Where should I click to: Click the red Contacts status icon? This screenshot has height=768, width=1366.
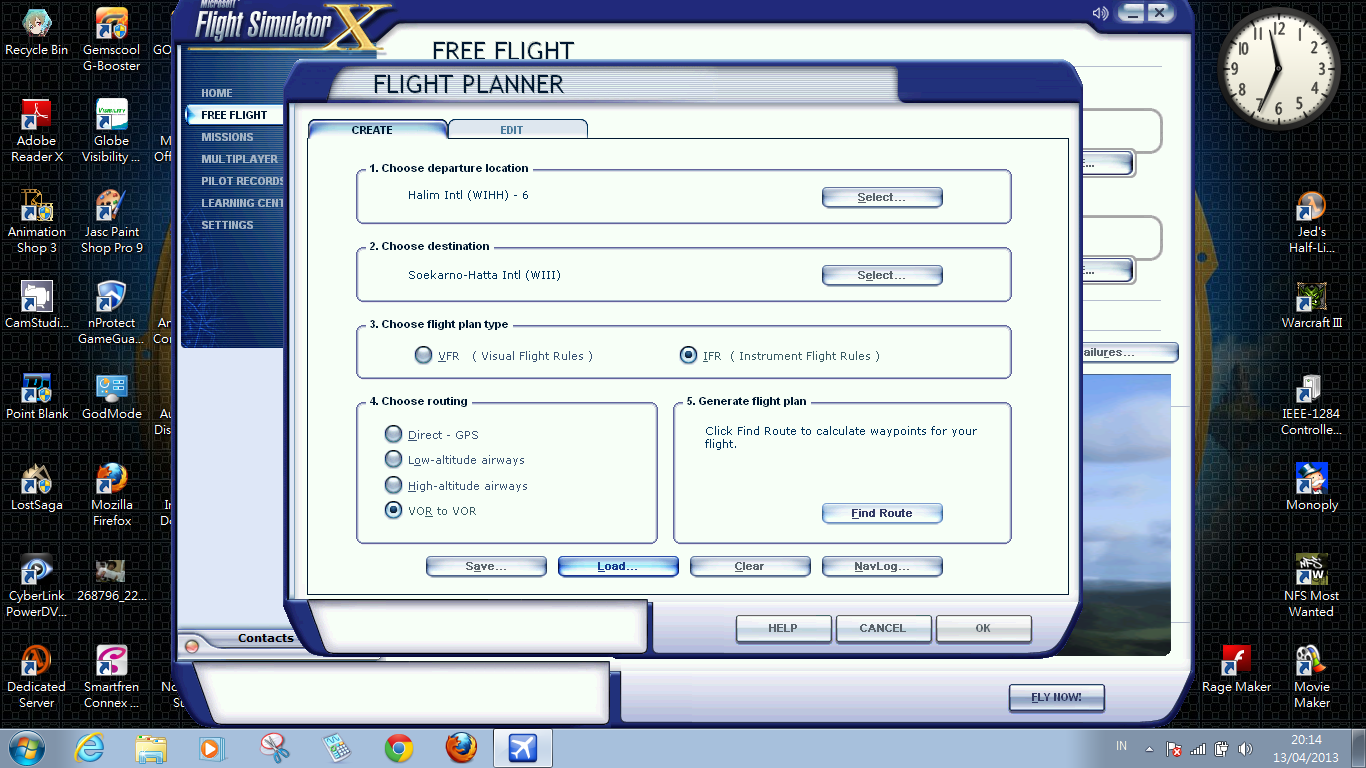[192, 646]
